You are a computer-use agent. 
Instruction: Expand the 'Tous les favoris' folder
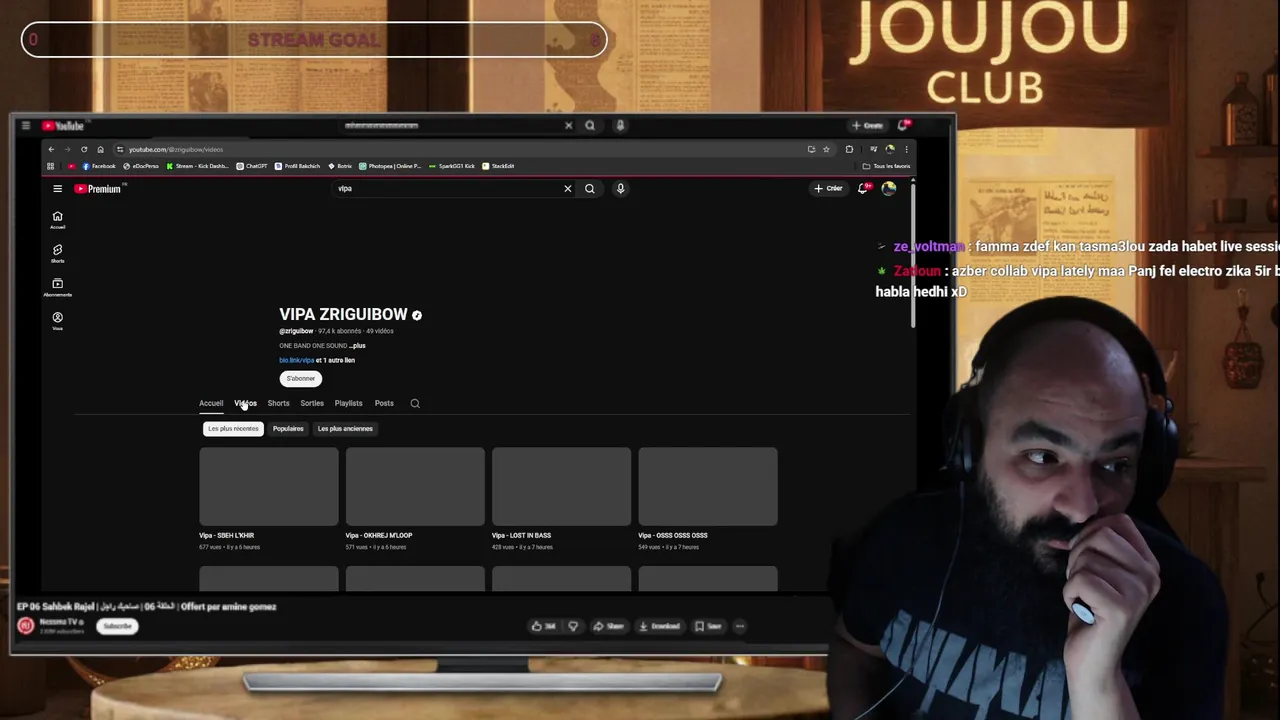[x=886, y=166]
